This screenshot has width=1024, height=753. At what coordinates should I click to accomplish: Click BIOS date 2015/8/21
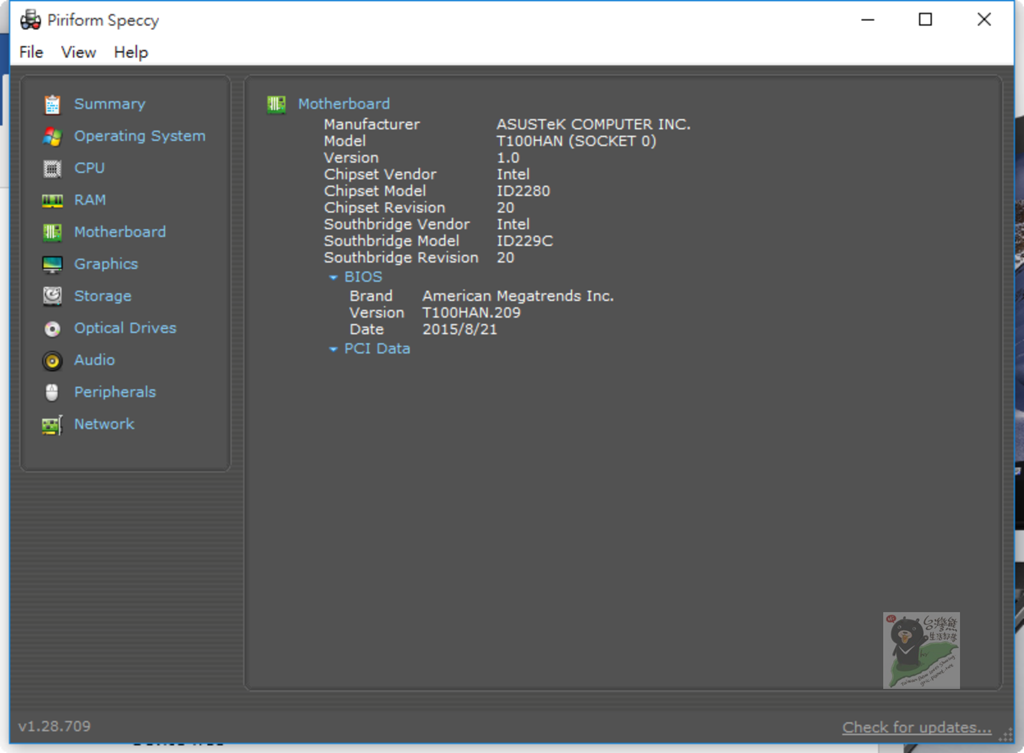tap(460, 329)
